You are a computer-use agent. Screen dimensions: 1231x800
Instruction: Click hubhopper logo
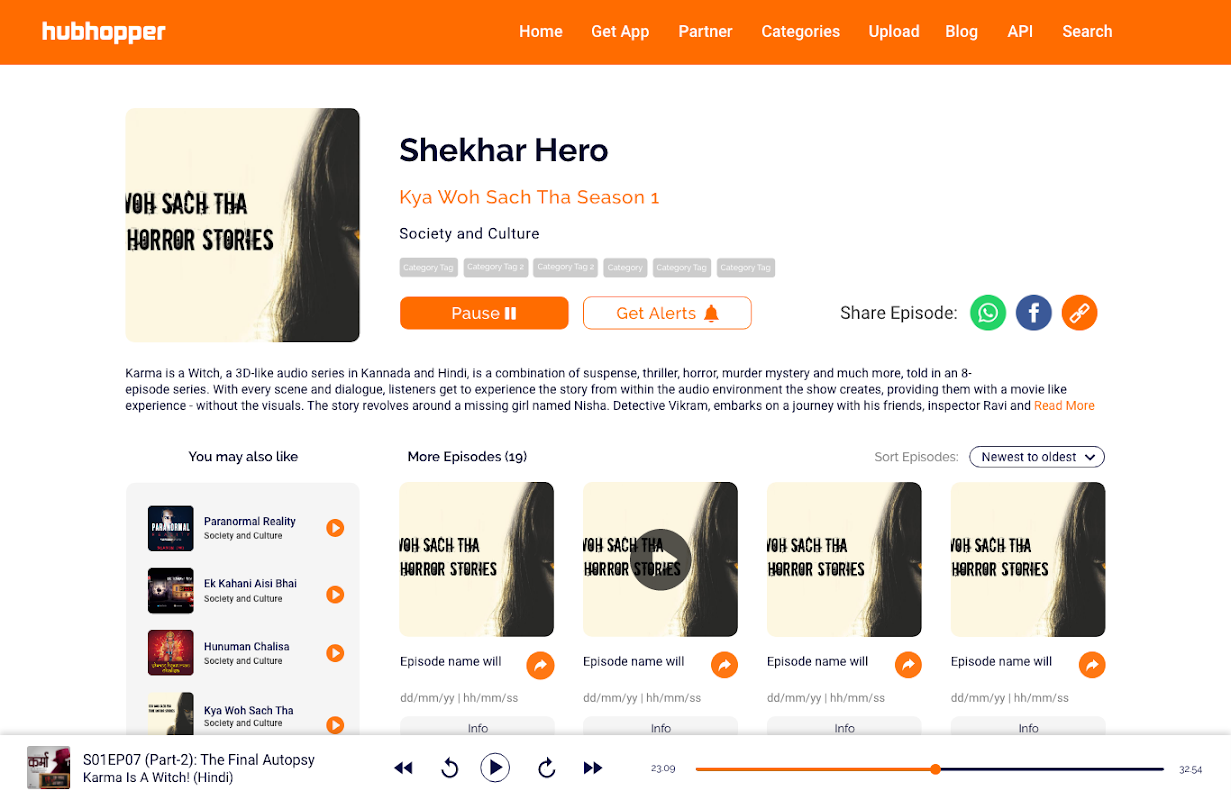tap(104, 32)
